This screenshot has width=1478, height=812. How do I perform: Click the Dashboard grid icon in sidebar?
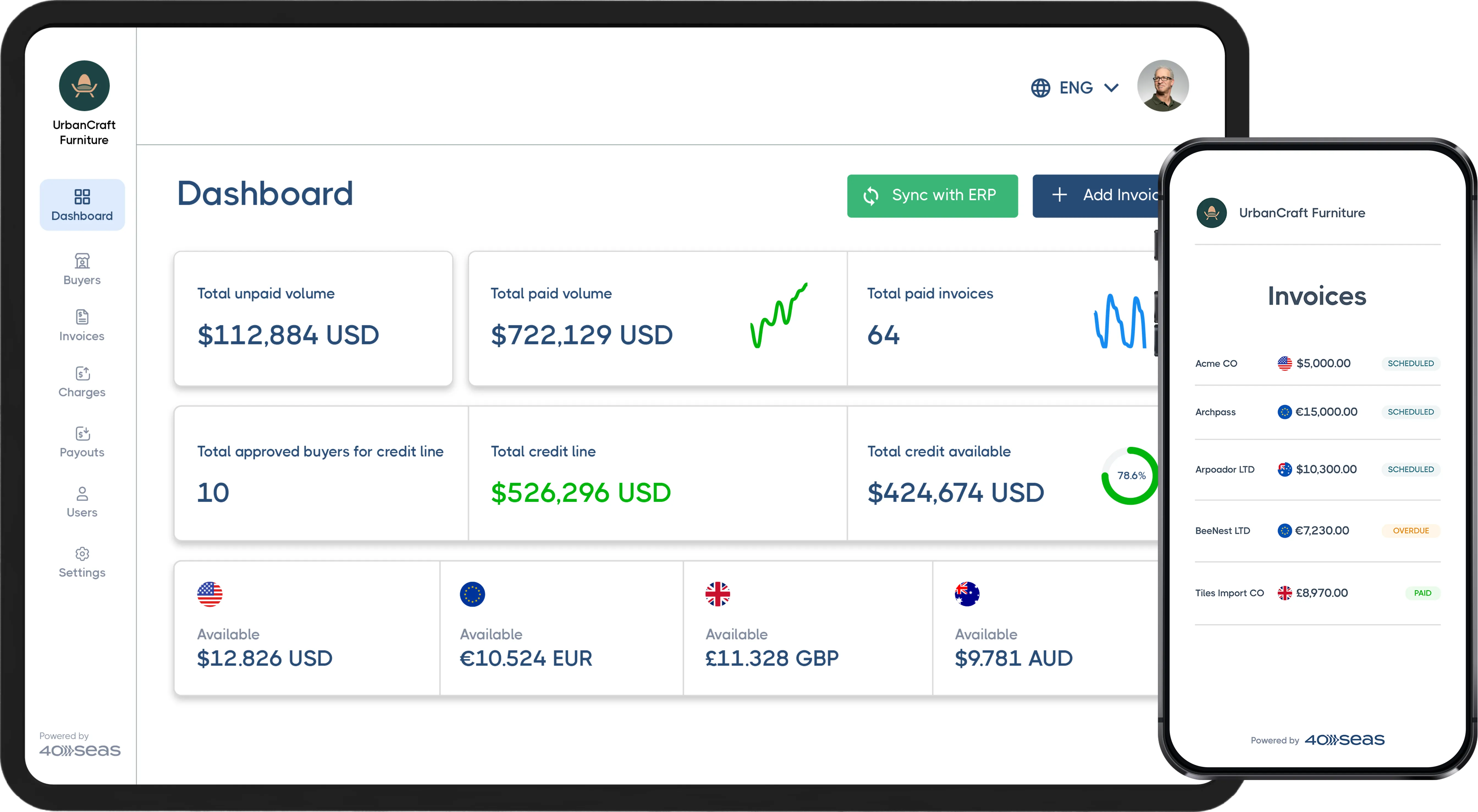click(82, 197)
